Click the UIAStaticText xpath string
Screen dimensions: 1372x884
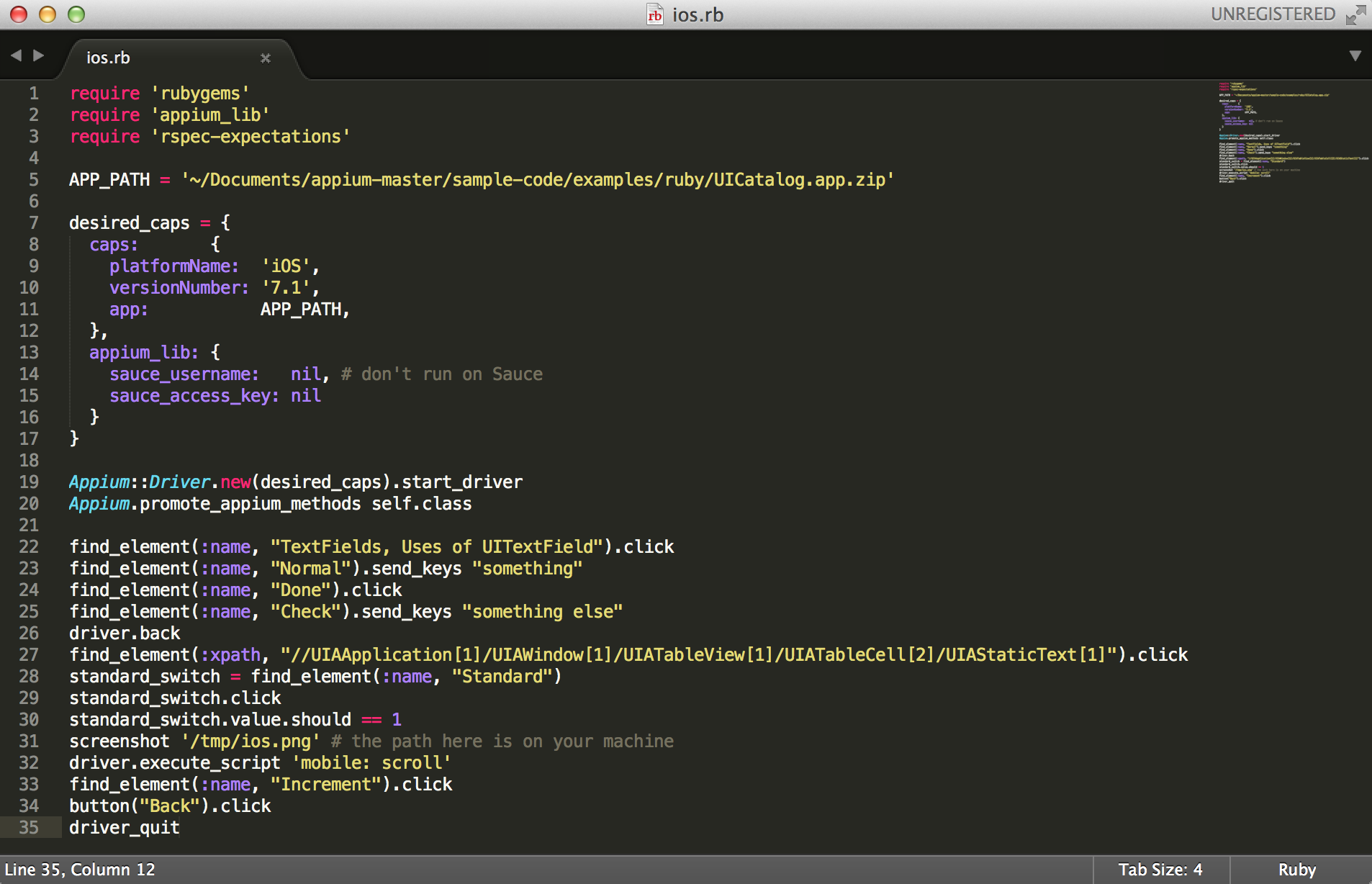pyautogui.click(x=698, y=655)
